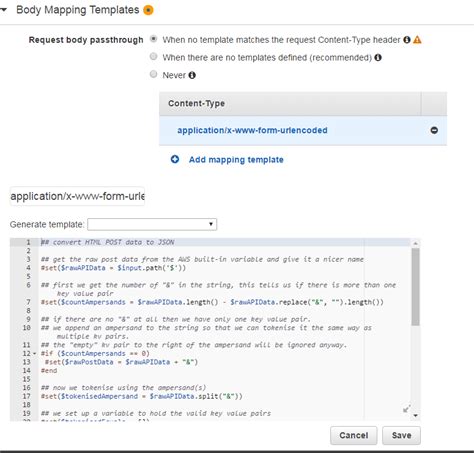Select the Never passthrough radio button
The image size is (474, 453).
click(153, 74)
